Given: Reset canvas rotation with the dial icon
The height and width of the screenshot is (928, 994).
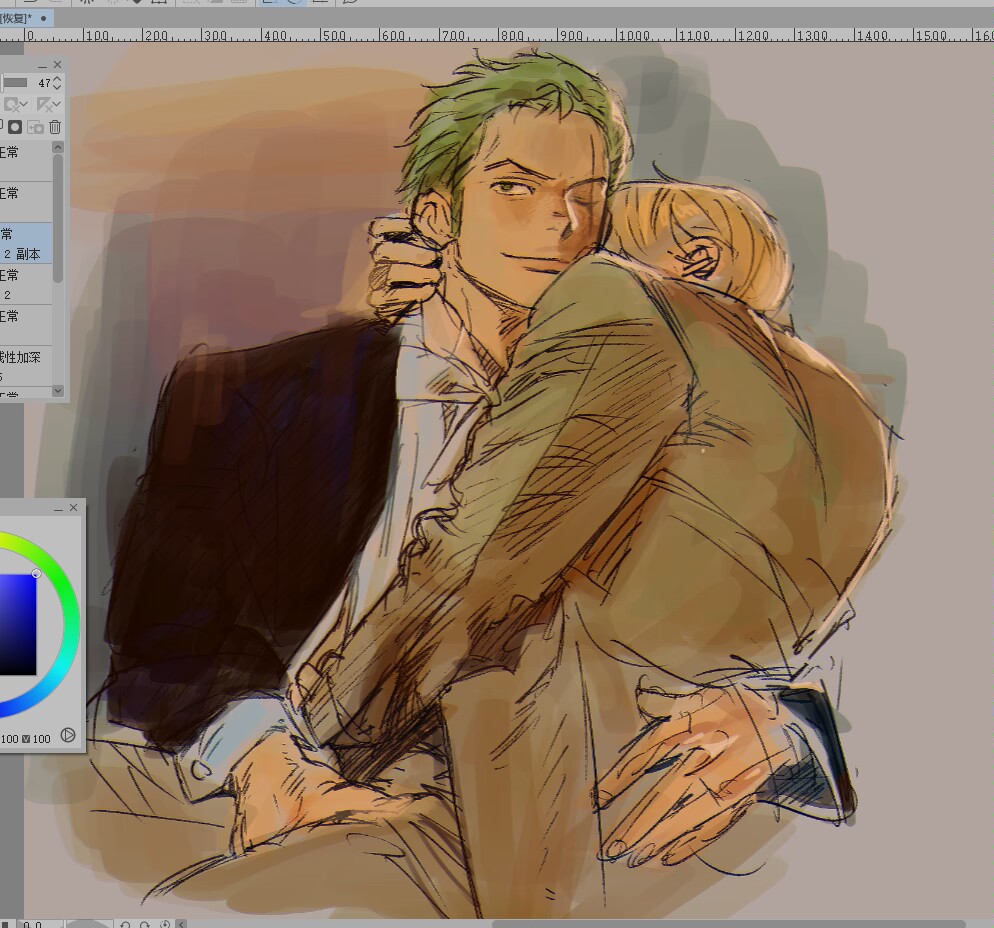Looking at the screenshot, I should [x=165, y=924].
